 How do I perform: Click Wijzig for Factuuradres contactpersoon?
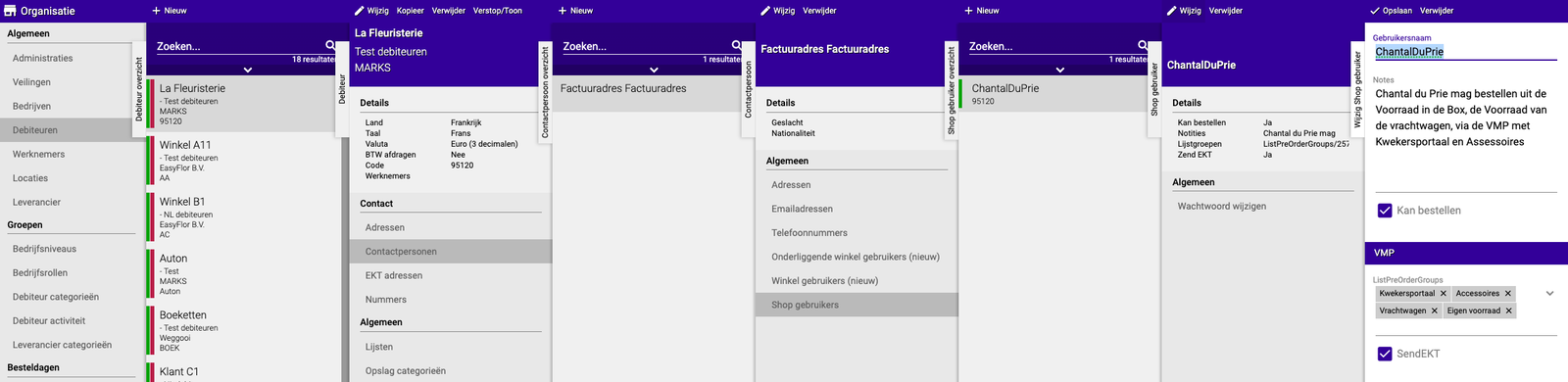click(778, 11)
